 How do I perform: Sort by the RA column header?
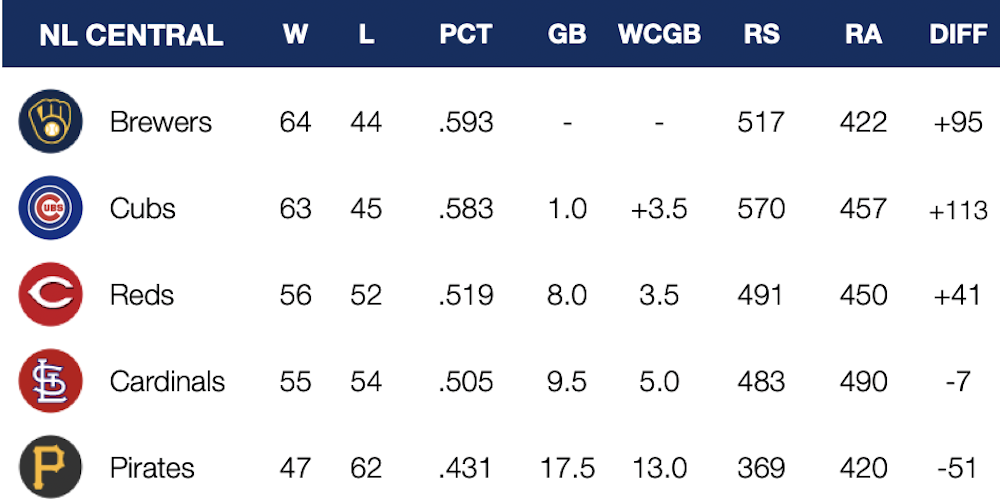[863, 35]
